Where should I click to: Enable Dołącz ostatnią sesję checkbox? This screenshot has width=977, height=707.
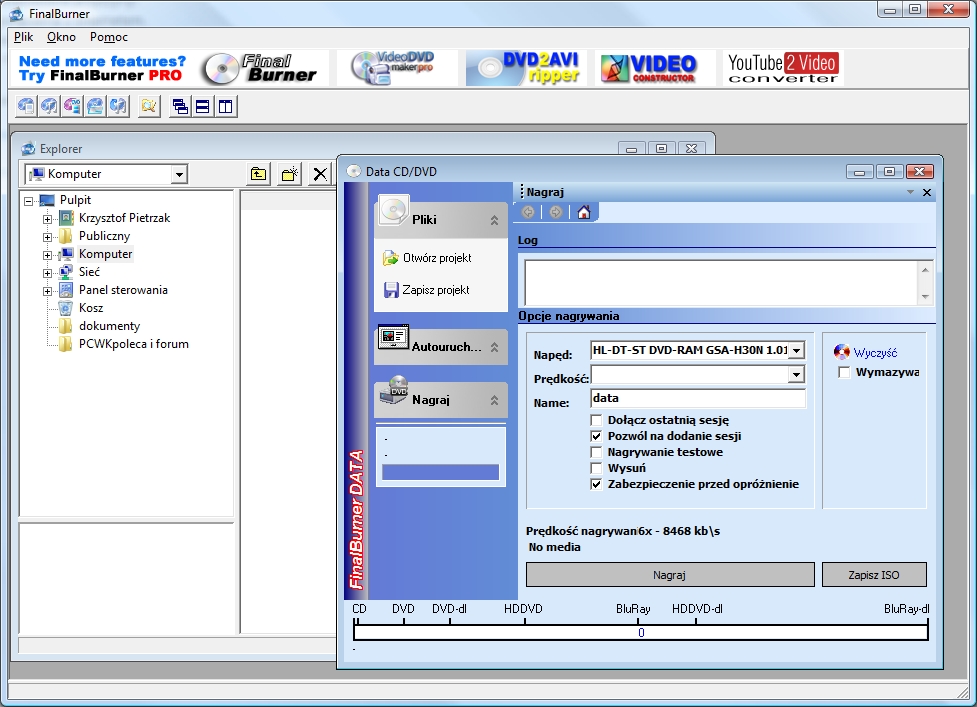coord(596,420)
